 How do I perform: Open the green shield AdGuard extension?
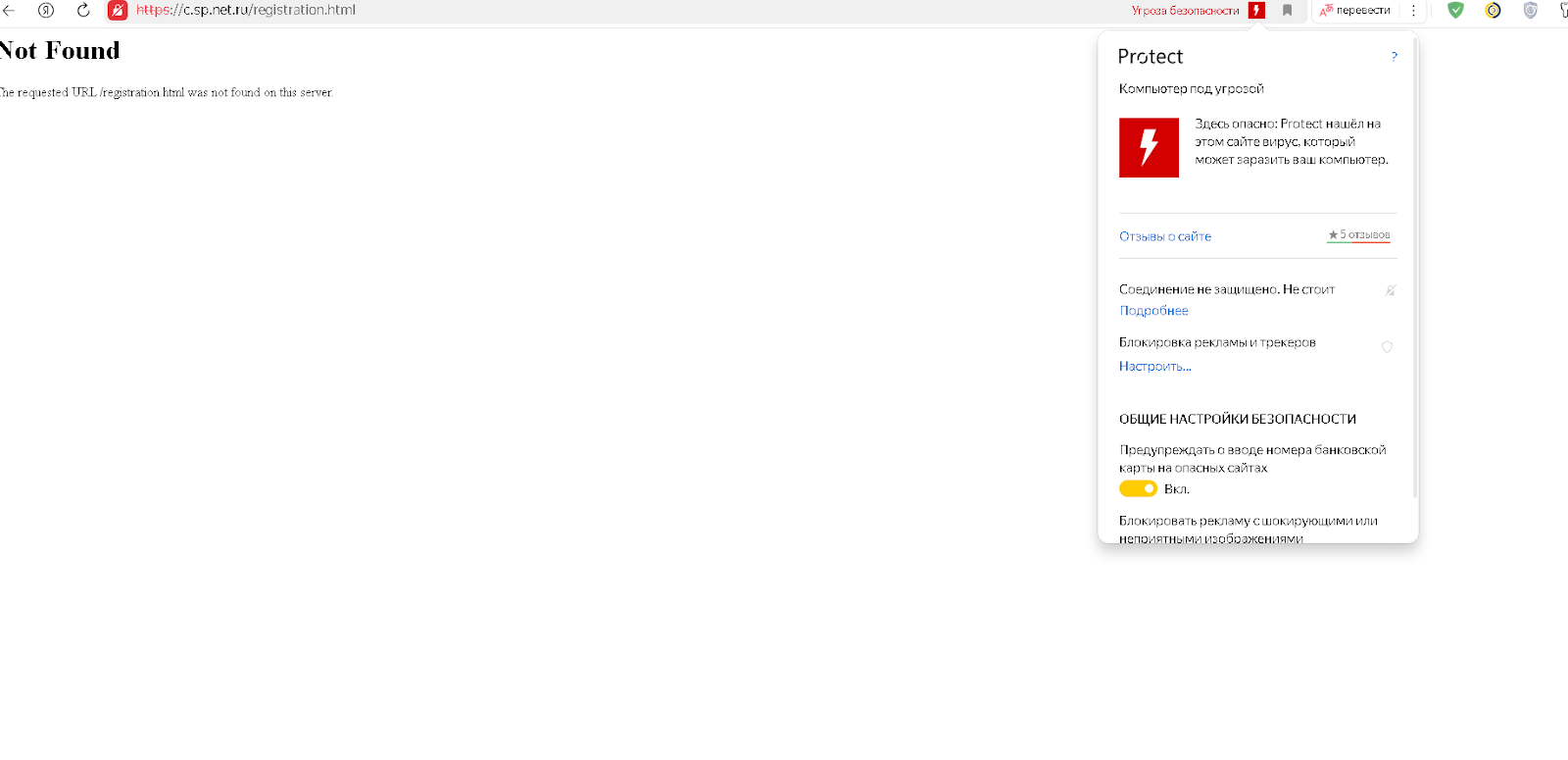click(1456, 10)
